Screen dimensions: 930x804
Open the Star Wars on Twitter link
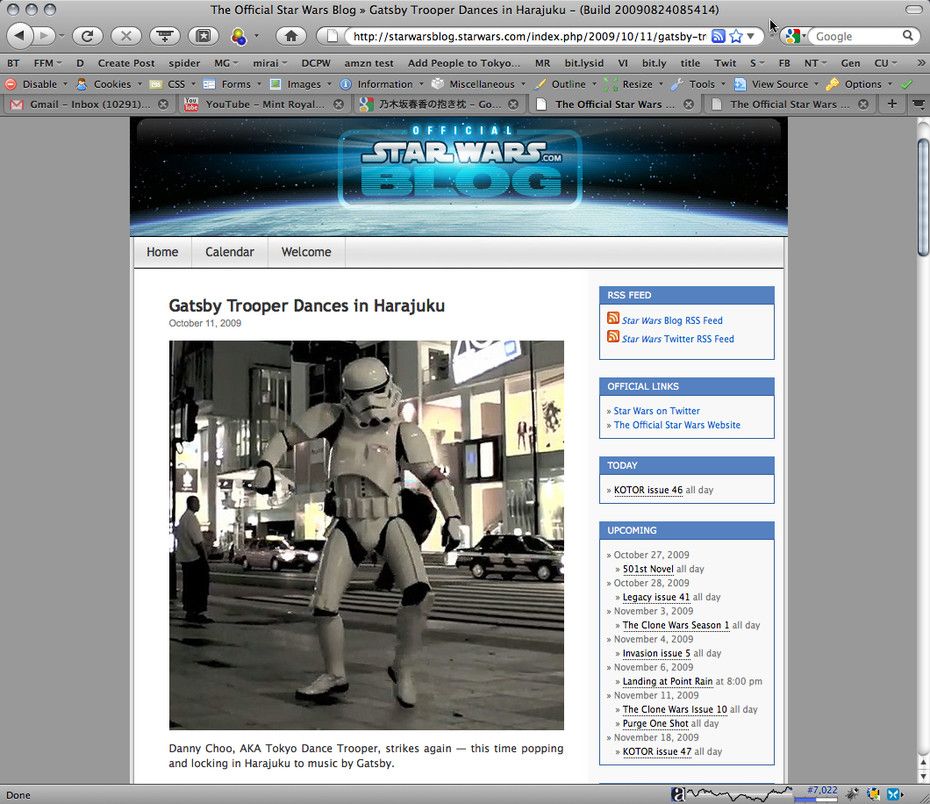tap(657, 411)
